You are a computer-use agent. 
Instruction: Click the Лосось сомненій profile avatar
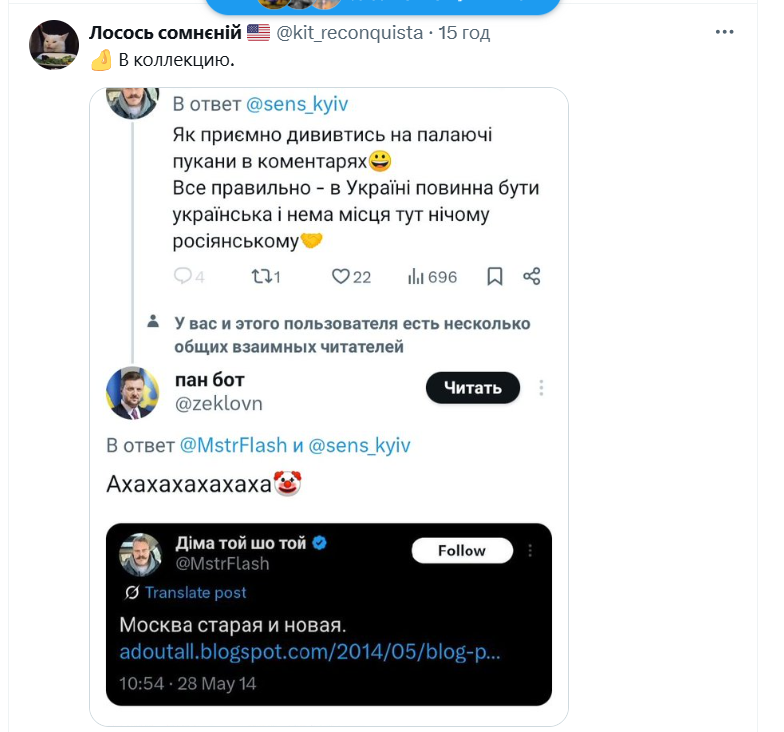54,45
